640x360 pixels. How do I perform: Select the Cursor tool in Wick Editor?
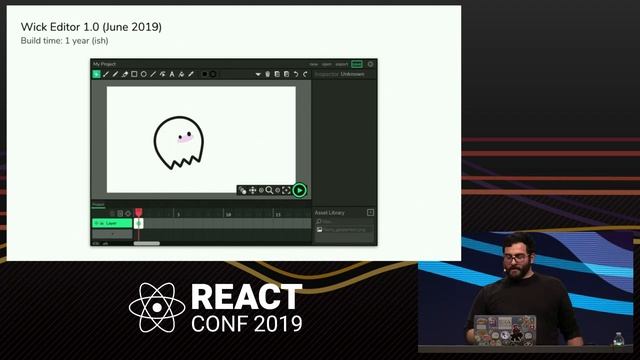click(96, 74)
